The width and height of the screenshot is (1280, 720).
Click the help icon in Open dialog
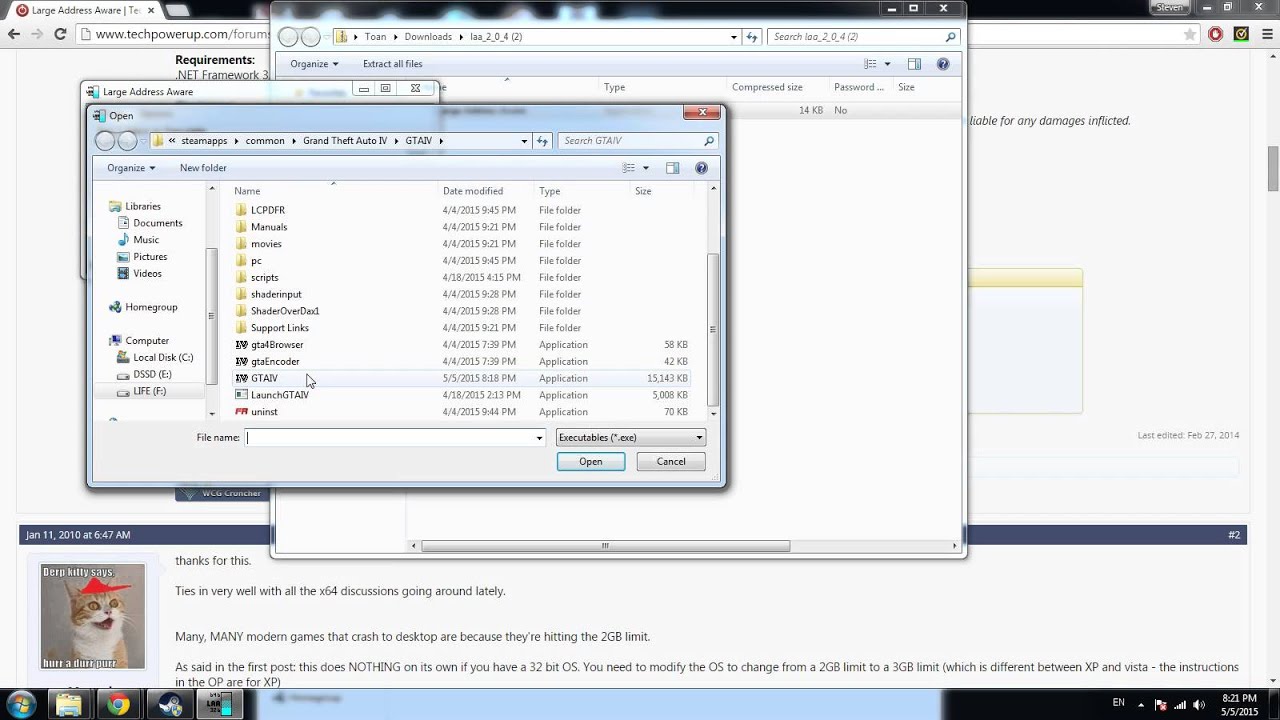(x=701, y=168)
